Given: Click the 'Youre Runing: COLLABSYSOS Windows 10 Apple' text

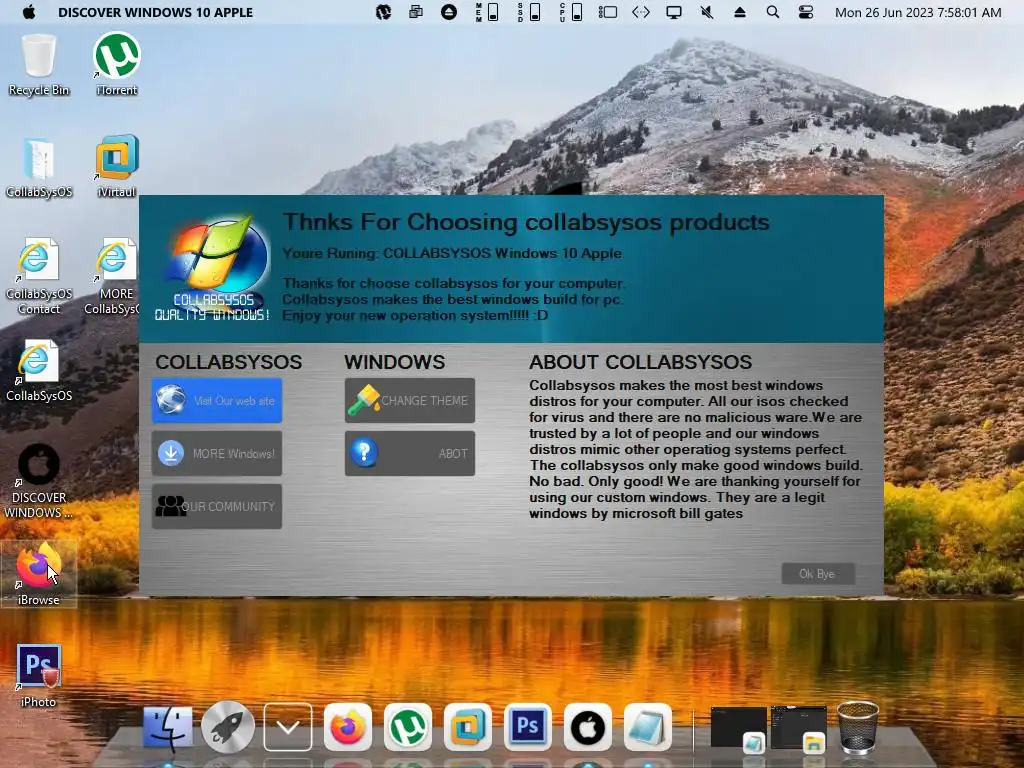Looking at the screenshot, I should click(452, 253).
